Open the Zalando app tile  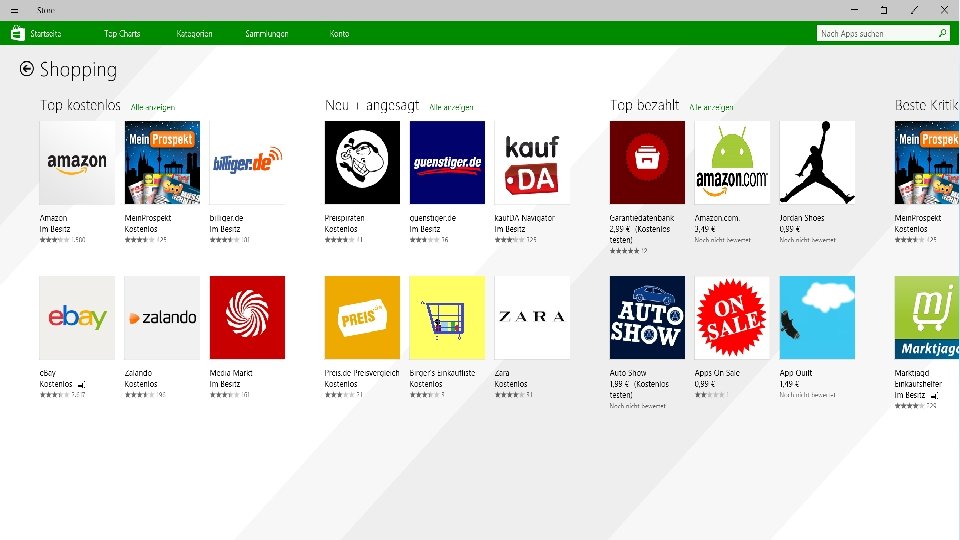tap(162, 317)
